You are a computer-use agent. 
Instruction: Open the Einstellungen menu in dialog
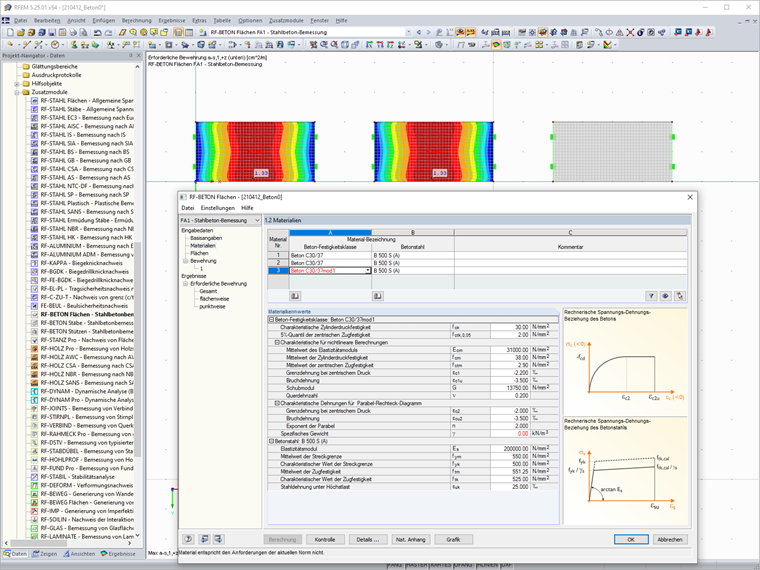point(217,208)
